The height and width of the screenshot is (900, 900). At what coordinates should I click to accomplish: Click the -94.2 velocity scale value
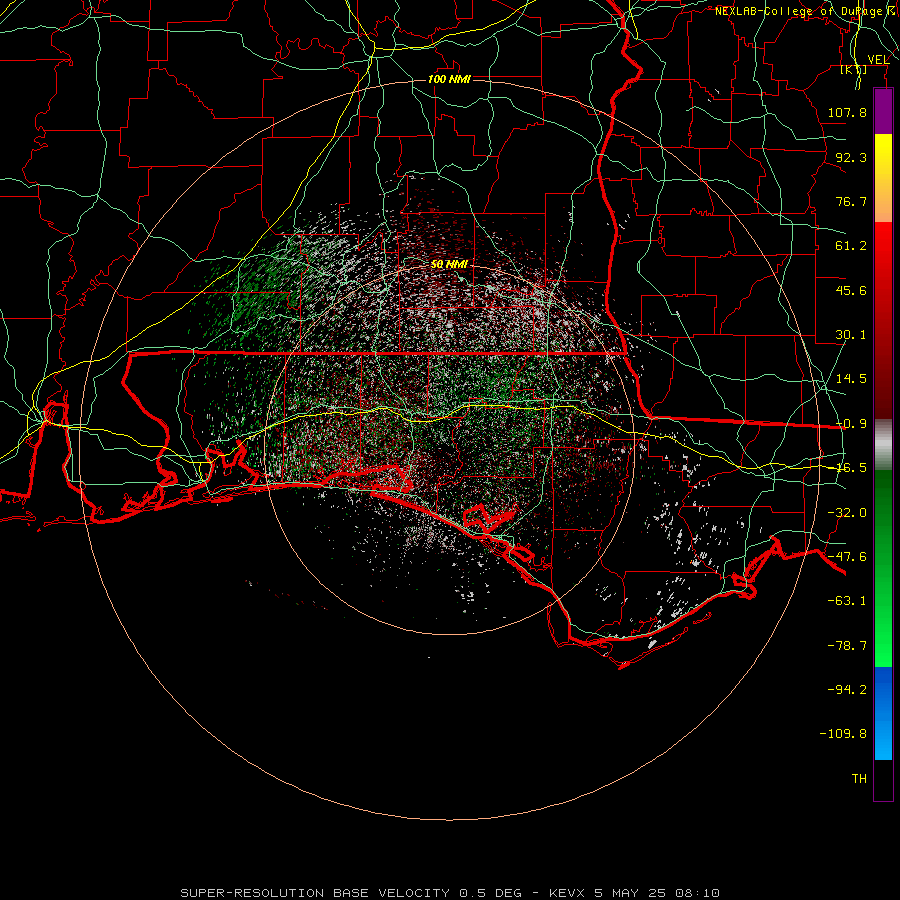(847, 689)
